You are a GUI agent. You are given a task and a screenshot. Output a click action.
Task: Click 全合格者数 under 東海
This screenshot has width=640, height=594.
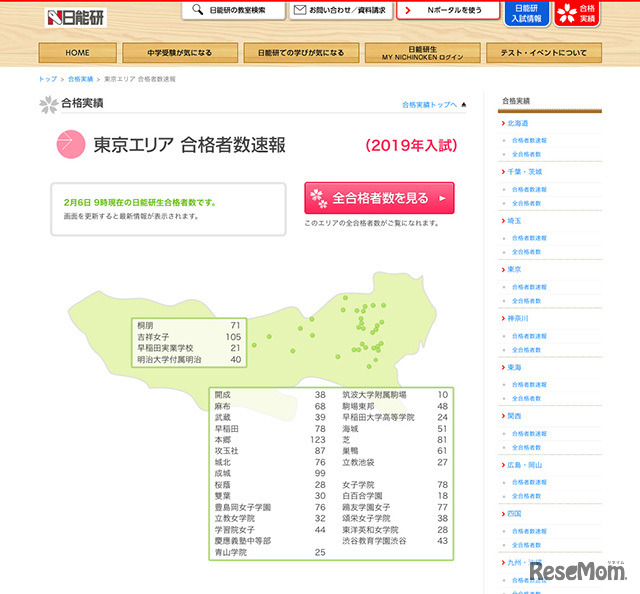click(x=526, y=398)
